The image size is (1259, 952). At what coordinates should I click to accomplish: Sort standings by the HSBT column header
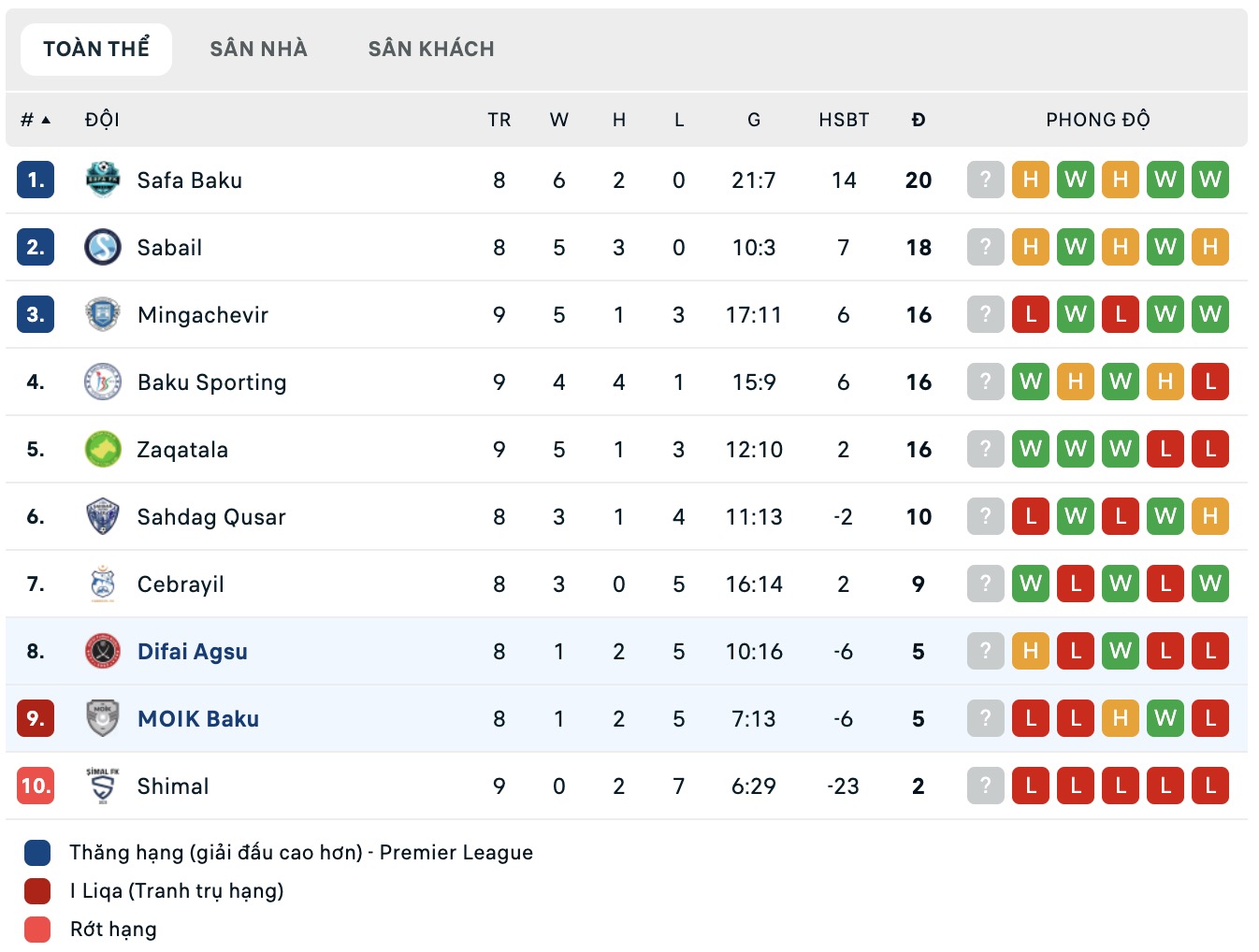point(843,120)
